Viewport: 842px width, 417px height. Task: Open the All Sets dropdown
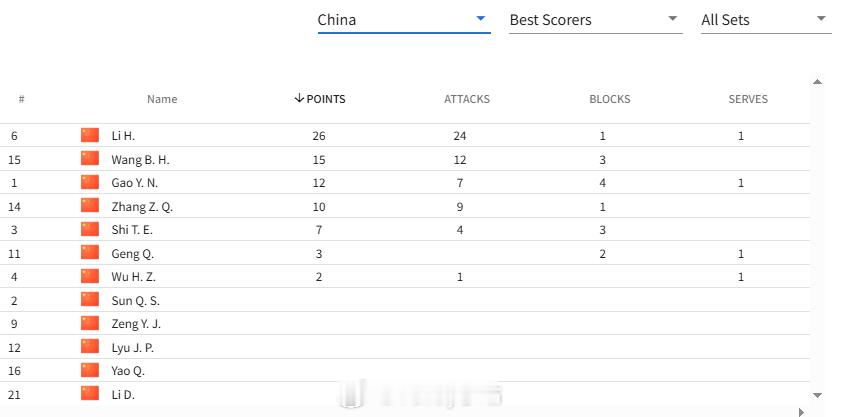point(766,20)
